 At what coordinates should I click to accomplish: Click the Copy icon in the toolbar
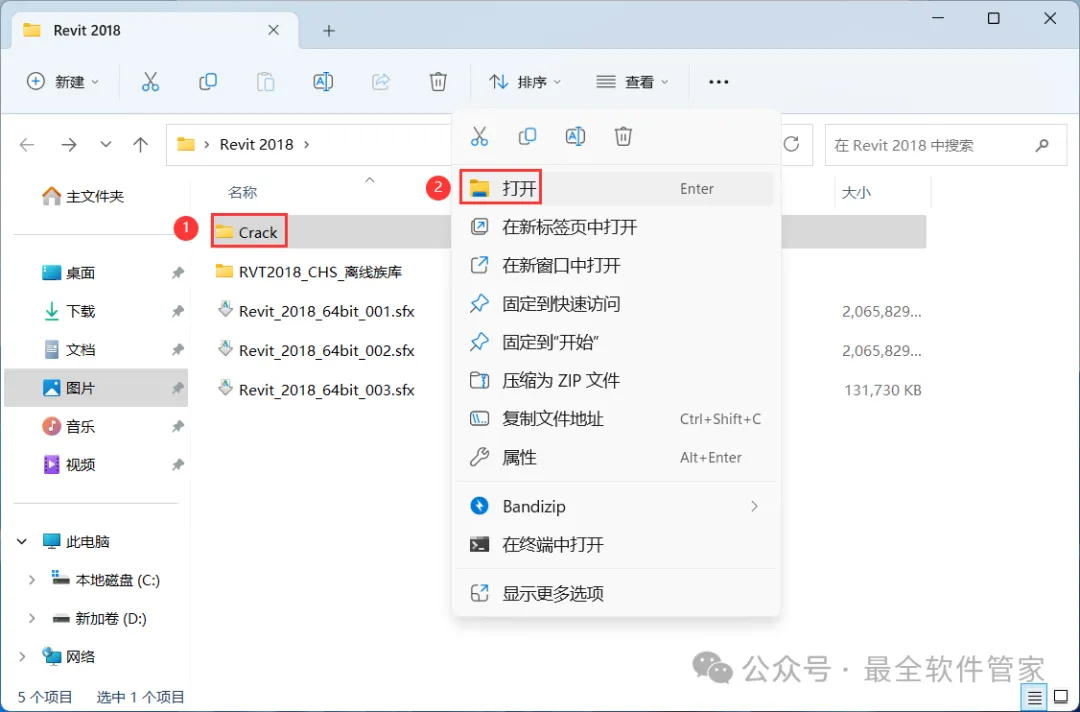coord(207,82)
